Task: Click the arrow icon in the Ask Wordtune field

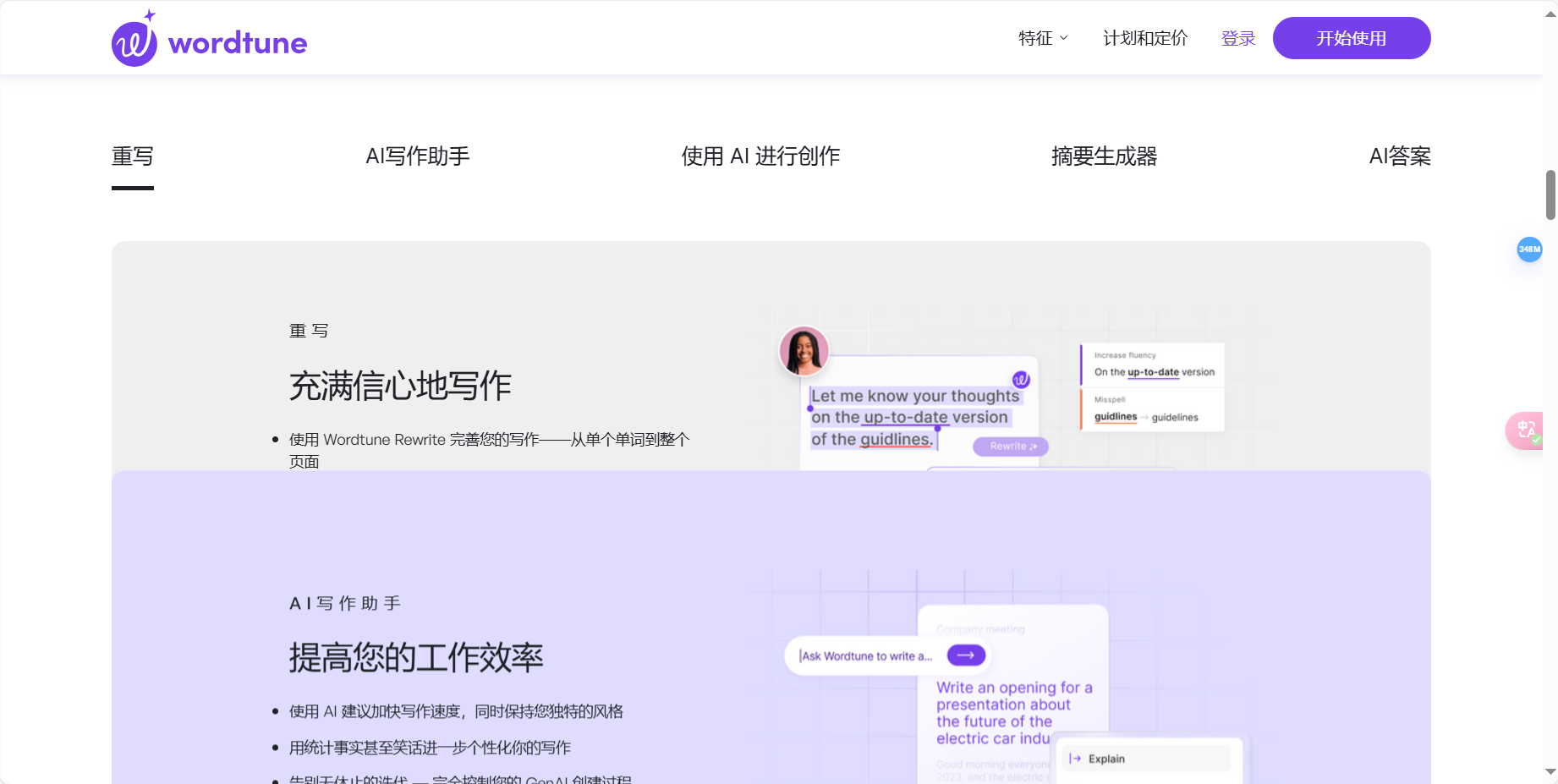Action: click(965, 655)
